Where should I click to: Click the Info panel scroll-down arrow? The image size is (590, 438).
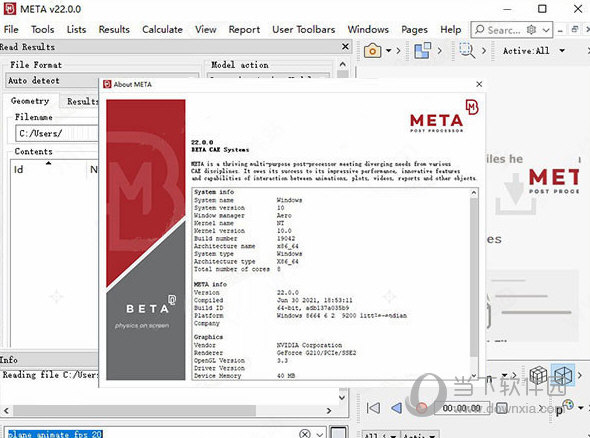point(342,397)
